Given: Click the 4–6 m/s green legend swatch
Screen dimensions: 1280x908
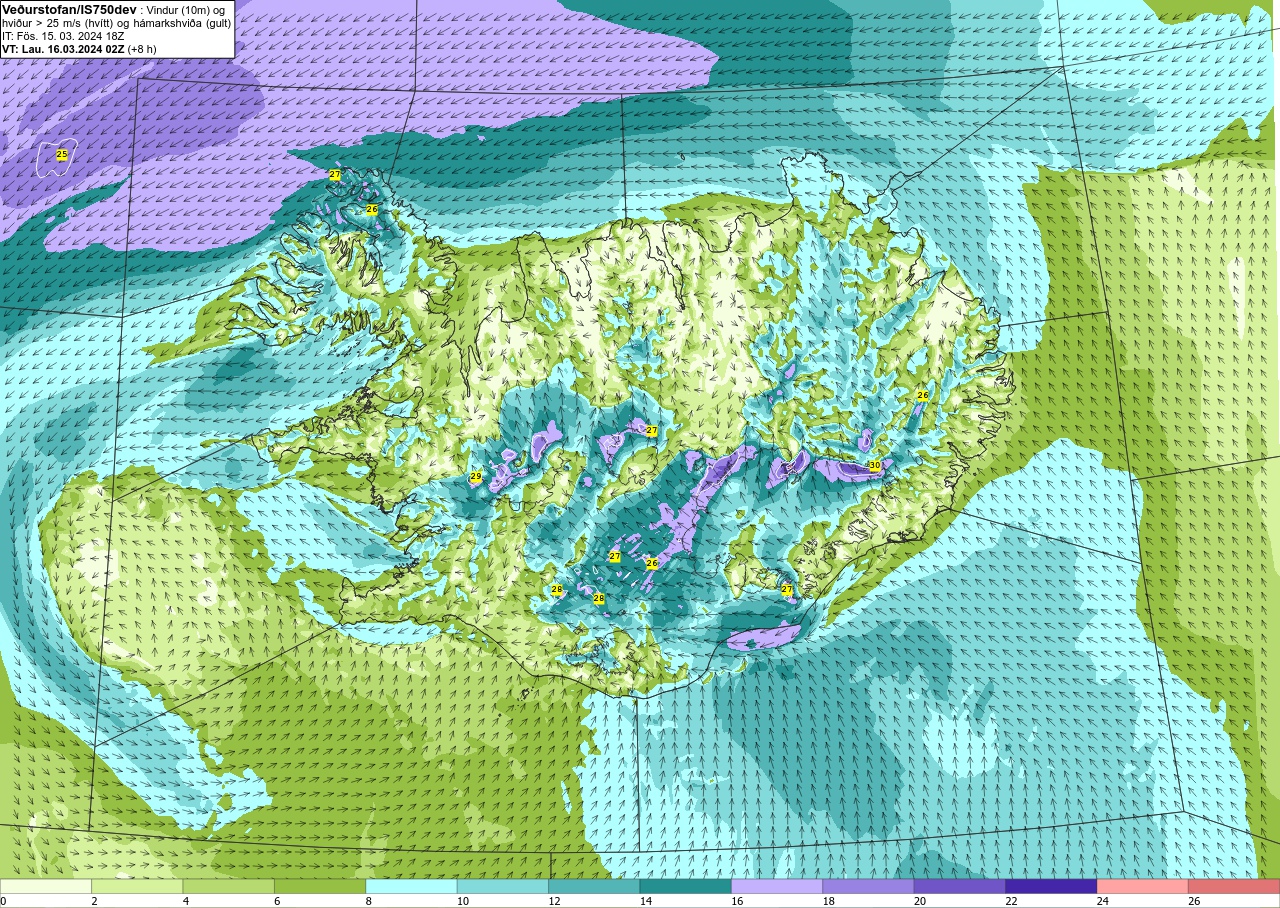Looking at the screenshot, I should [229, 886].
